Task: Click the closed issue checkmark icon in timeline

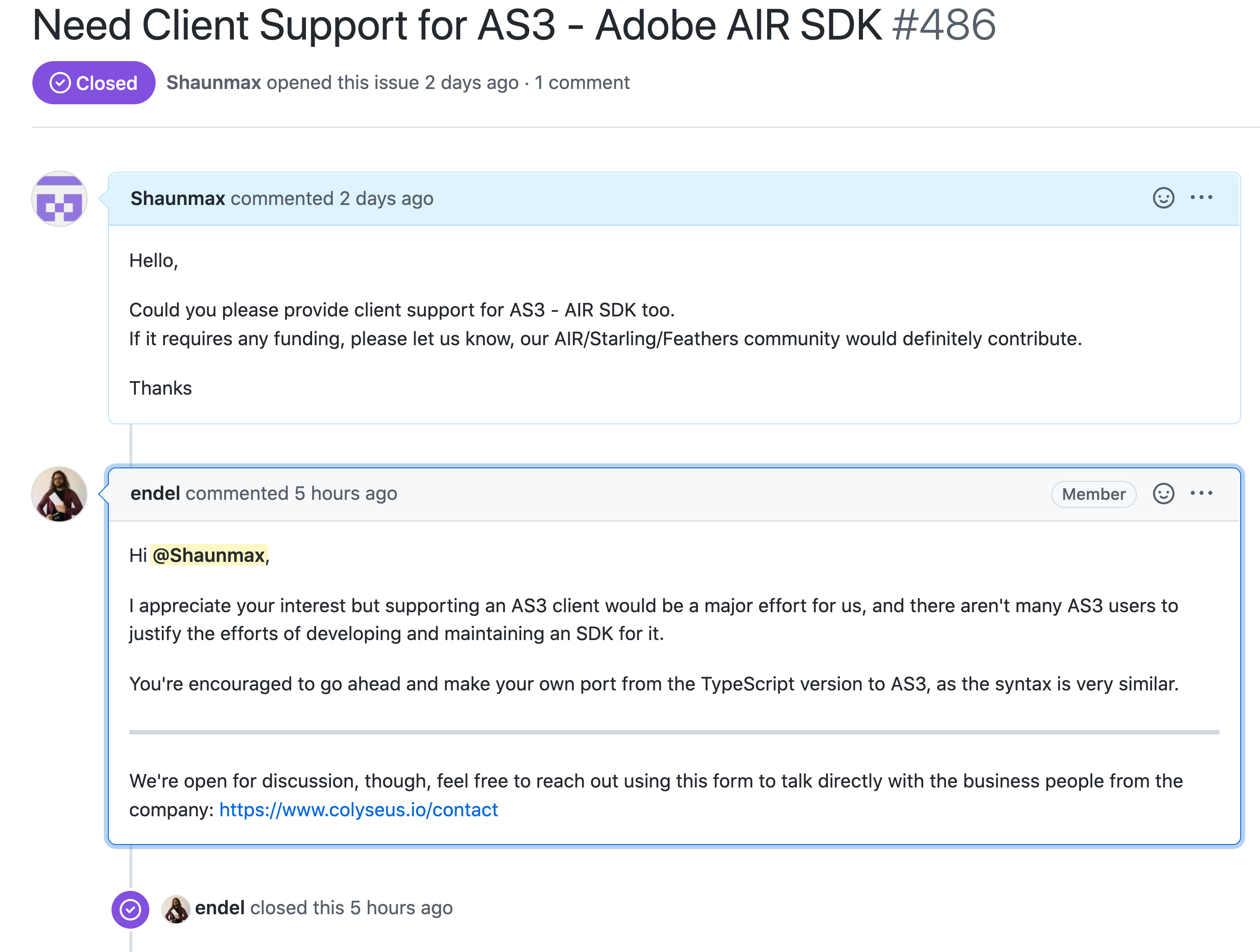Action: [130, 908]
